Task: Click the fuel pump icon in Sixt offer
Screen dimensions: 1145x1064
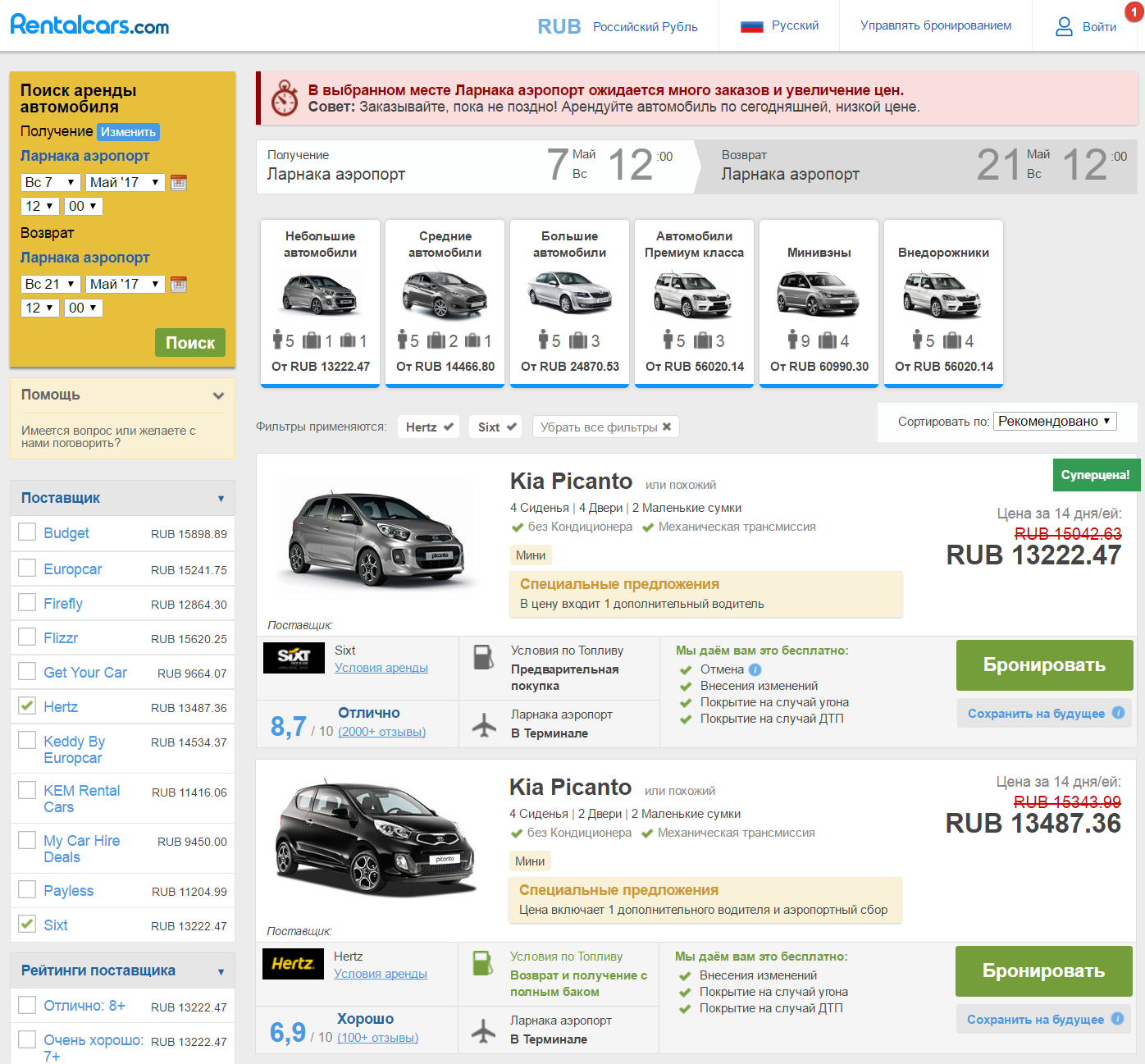Action: (x=484, y=657)
